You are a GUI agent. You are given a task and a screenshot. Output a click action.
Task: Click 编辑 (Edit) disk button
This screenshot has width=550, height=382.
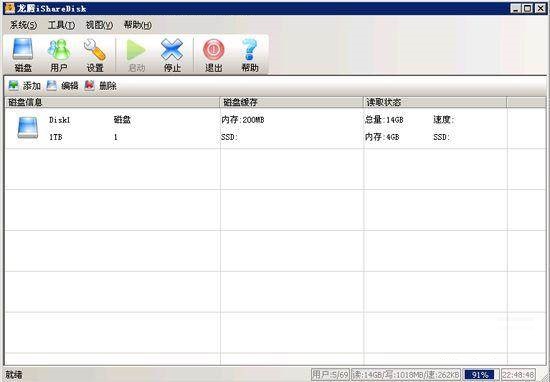[62, 86]
